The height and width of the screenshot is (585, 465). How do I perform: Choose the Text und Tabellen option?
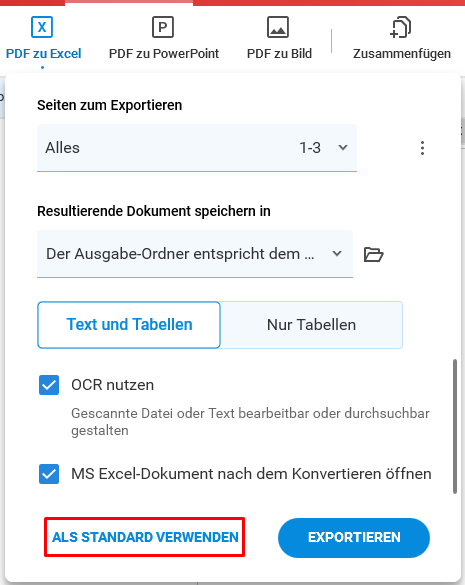click(129, 325)
